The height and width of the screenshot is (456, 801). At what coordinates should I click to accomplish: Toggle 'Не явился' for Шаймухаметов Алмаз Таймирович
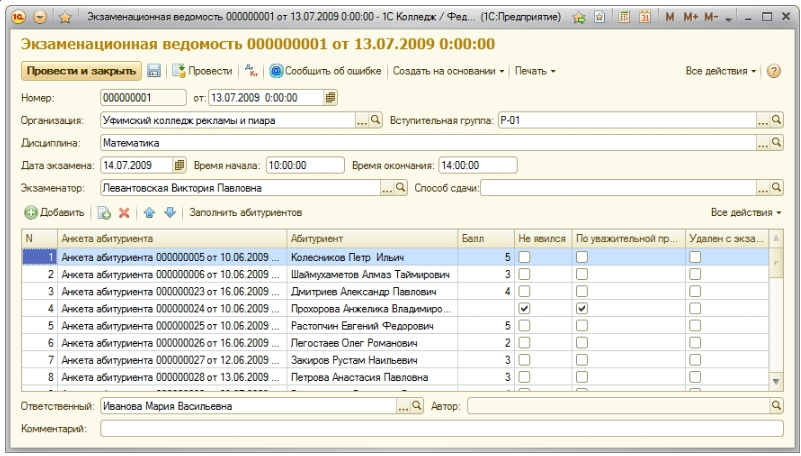point(524,275)
